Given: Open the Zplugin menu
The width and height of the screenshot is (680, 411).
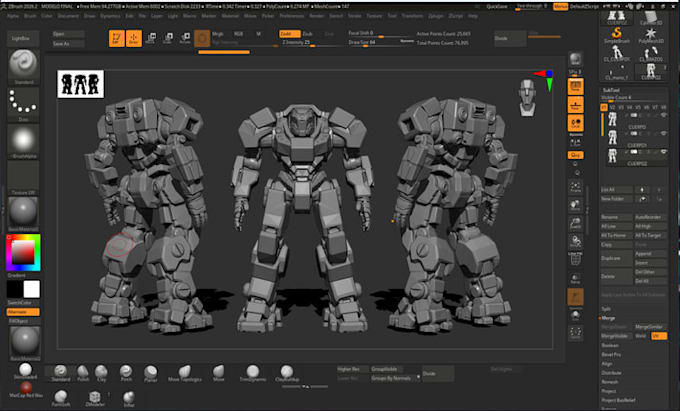Looking at the screenshot, I should (x=436, y=16).
